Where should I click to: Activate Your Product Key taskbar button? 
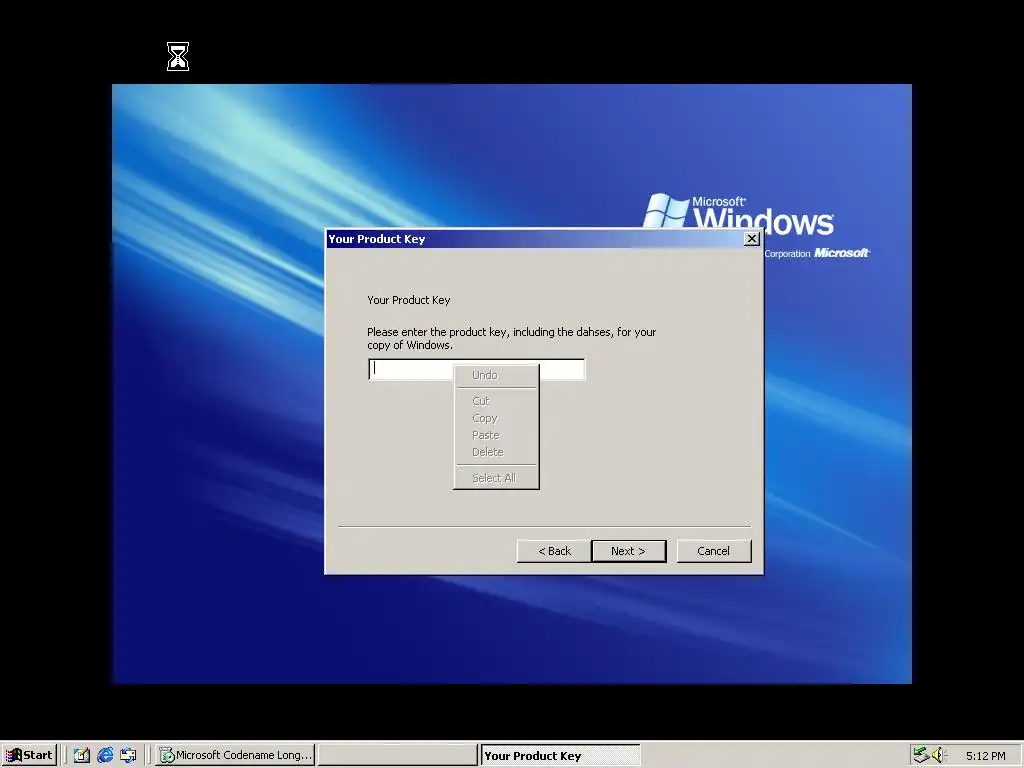coord(560,755)
